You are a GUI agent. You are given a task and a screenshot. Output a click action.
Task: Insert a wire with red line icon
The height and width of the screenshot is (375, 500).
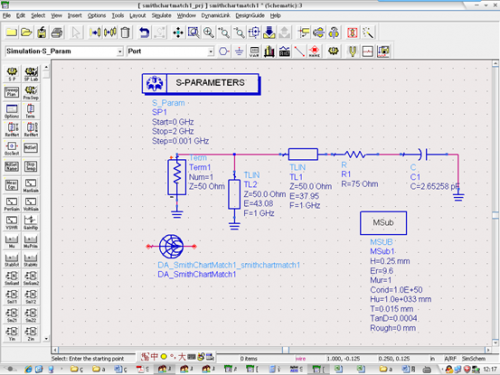pos(299,51)
